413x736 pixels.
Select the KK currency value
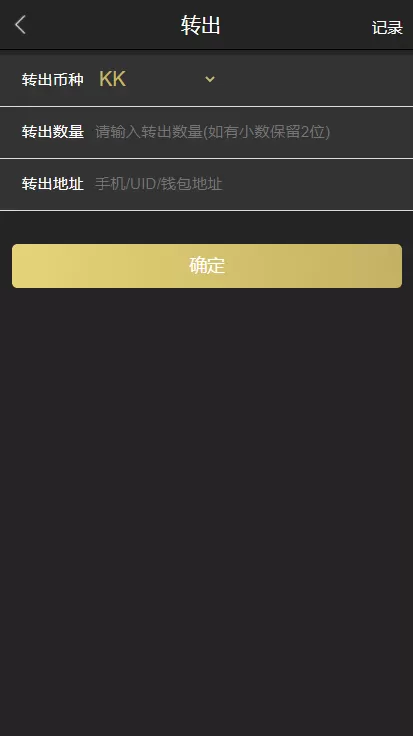tap(112, 79)
